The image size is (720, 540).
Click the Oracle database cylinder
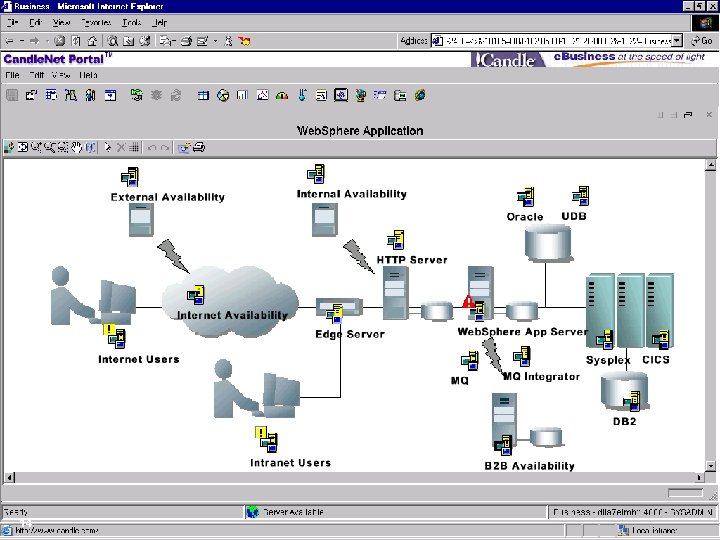[x=548, y=243]
